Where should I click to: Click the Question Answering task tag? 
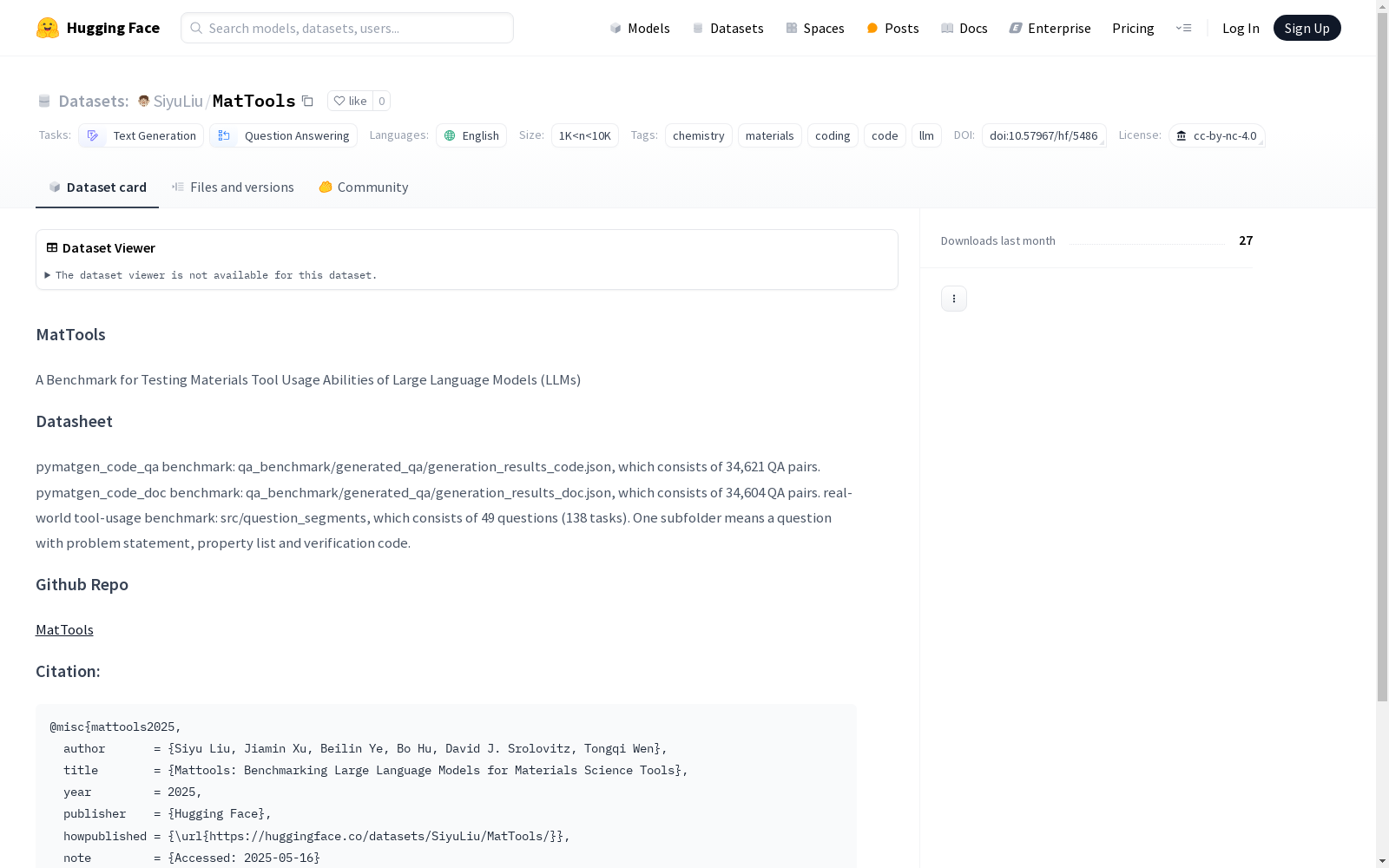(x=283, y=135)
